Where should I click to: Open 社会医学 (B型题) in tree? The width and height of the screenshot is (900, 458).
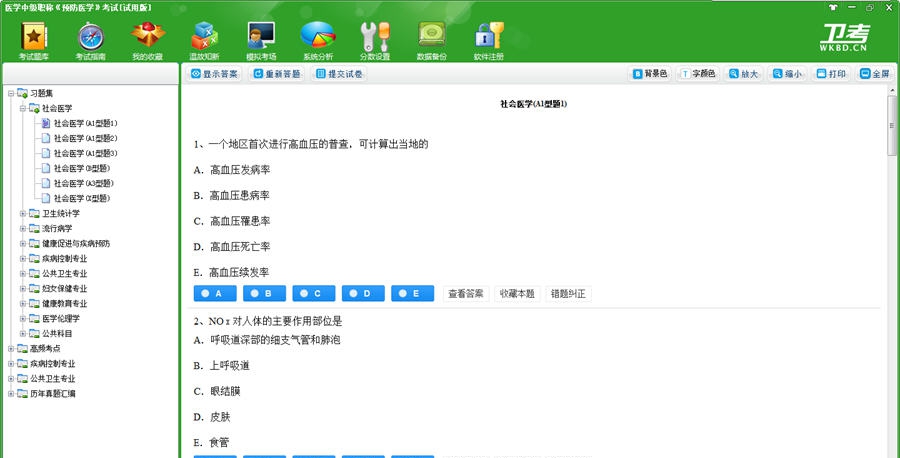tap(82, 168)
